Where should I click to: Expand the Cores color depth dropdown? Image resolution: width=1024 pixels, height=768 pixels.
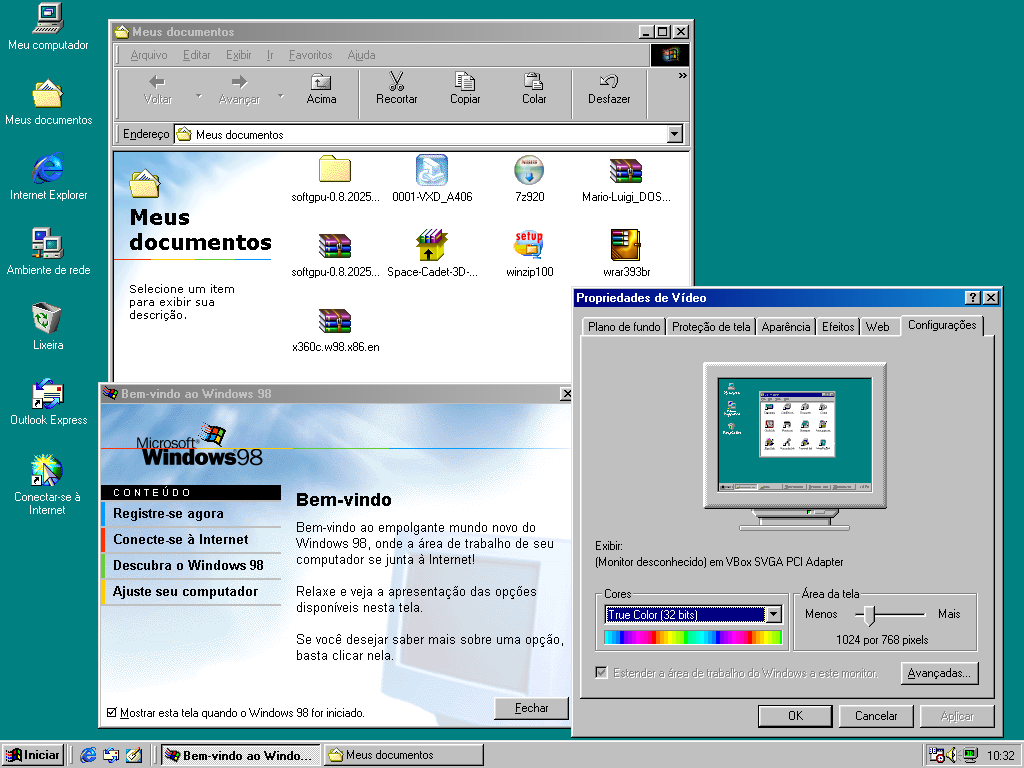772,614
